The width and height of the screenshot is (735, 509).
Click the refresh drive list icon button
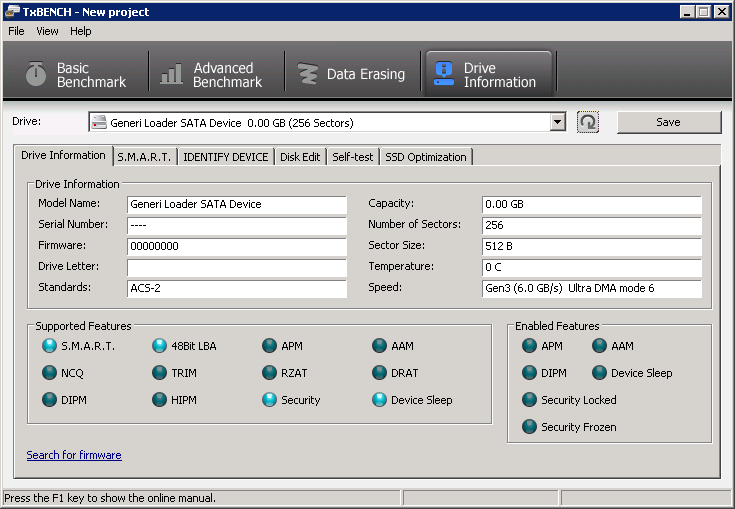click(588, 122)
